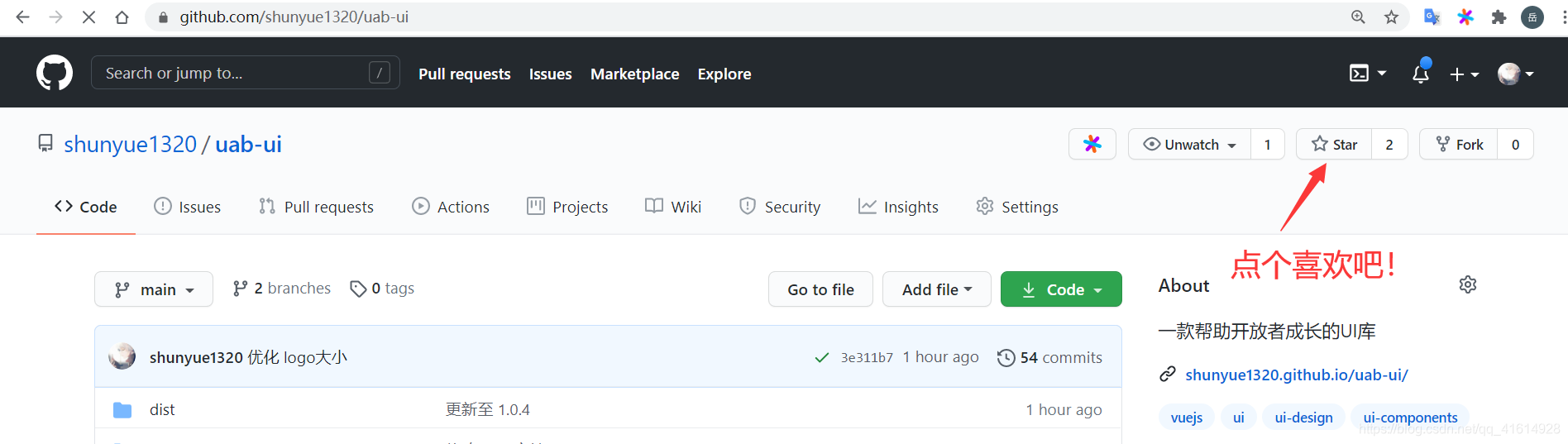Image resolution: width=1568 pixels, height=444 pixels.
Task: Bookmark page with star icon in address bar
Action: [x=1391, y=17]
